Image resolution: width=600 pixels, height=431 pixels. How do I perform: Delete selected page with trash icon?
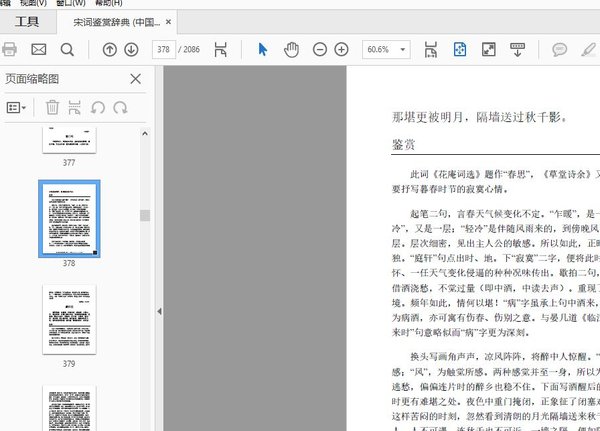[52, 107]
